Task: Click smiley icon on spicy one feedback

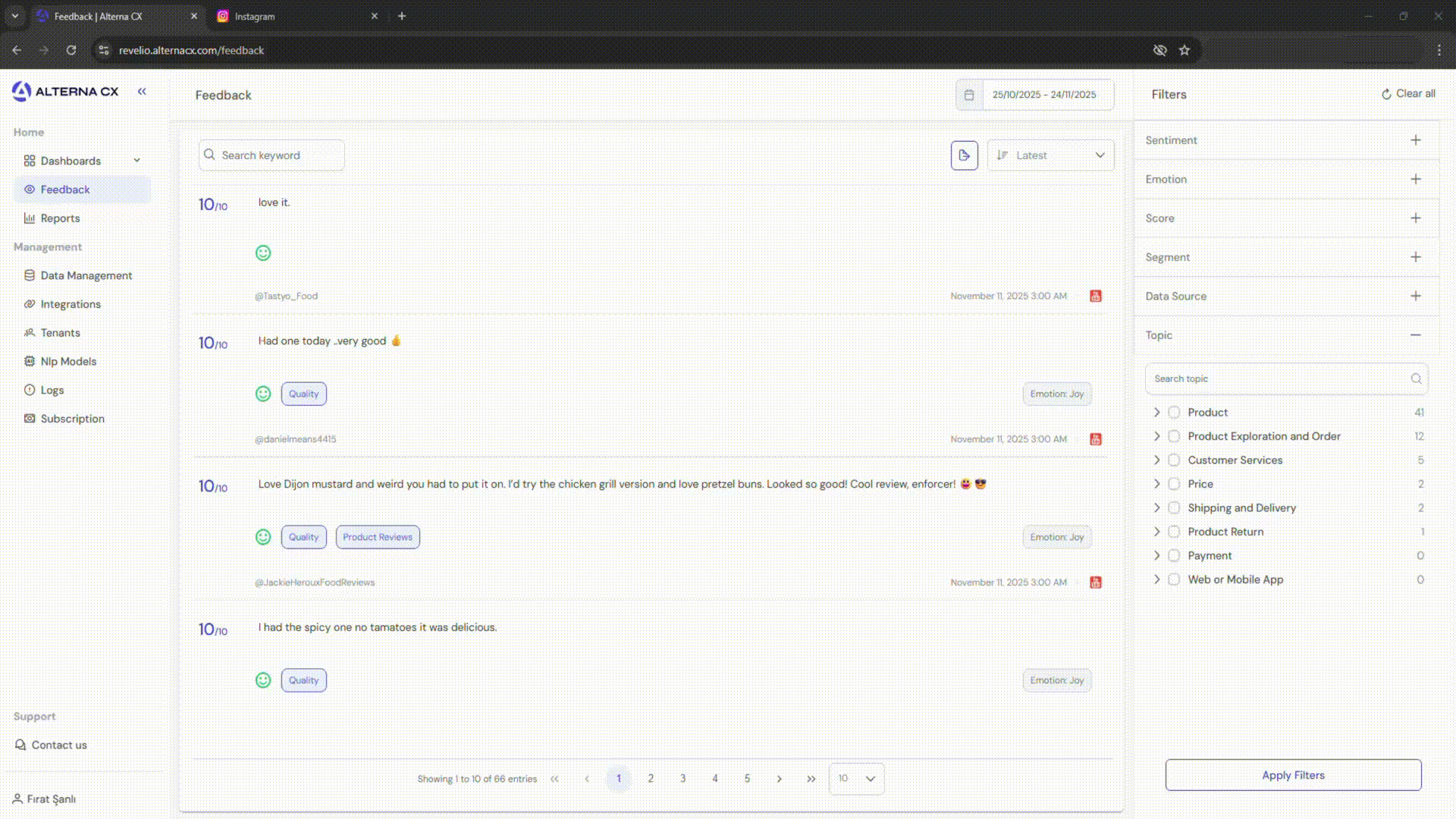Action: click(263, 680)
